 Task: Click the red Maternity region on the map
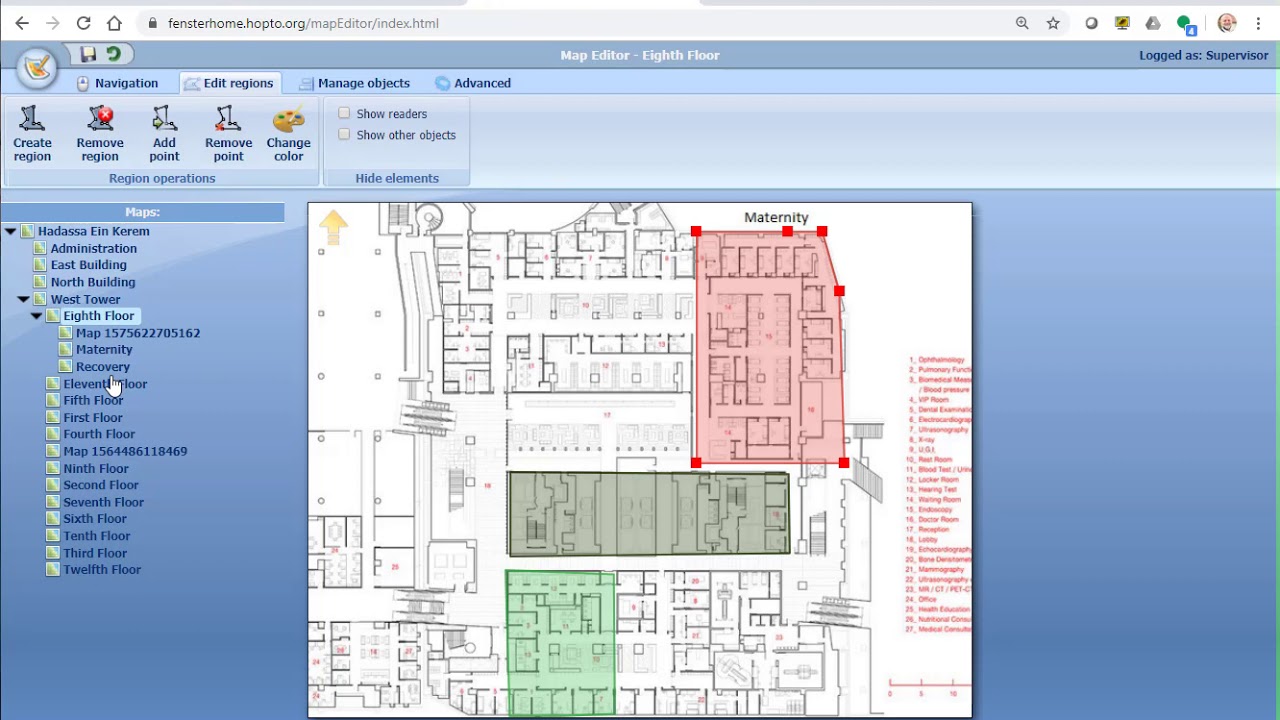coord(768,345)
